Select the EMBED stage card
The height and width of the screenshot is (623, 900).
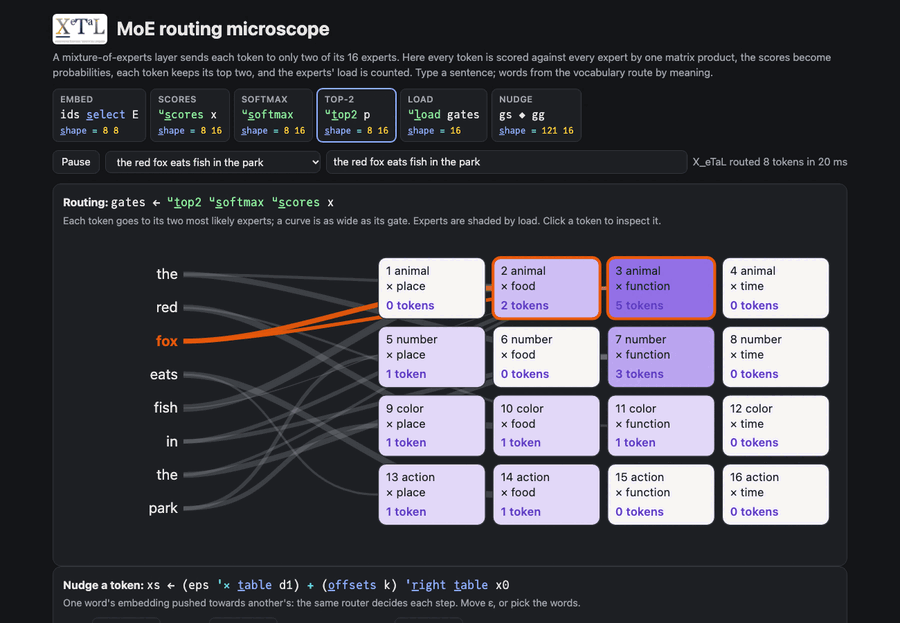click(99, 115)
